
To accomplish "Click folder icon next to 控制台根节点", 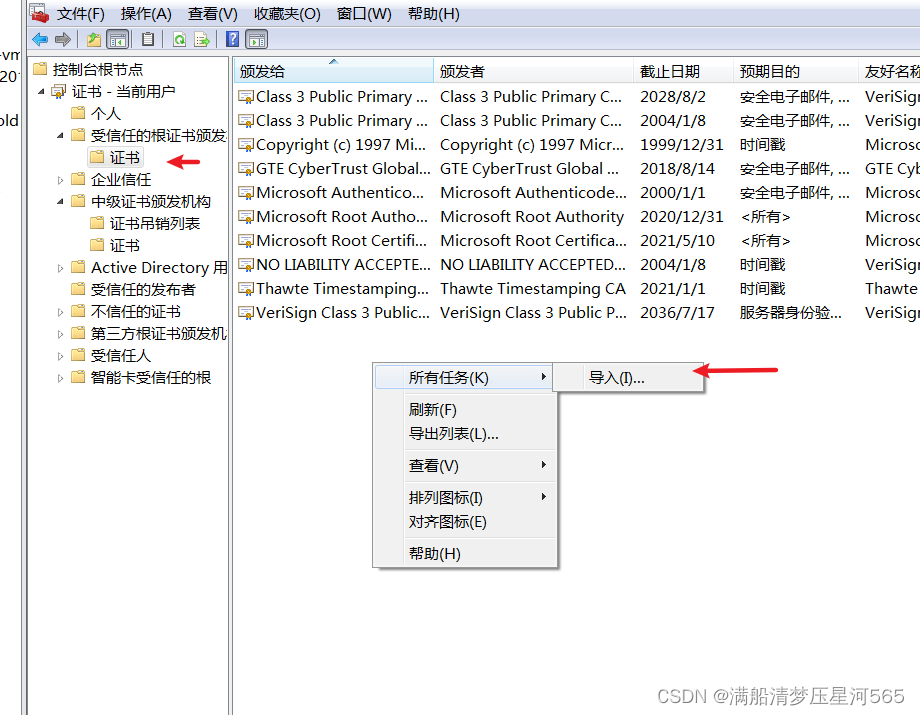I will point(40,69).
